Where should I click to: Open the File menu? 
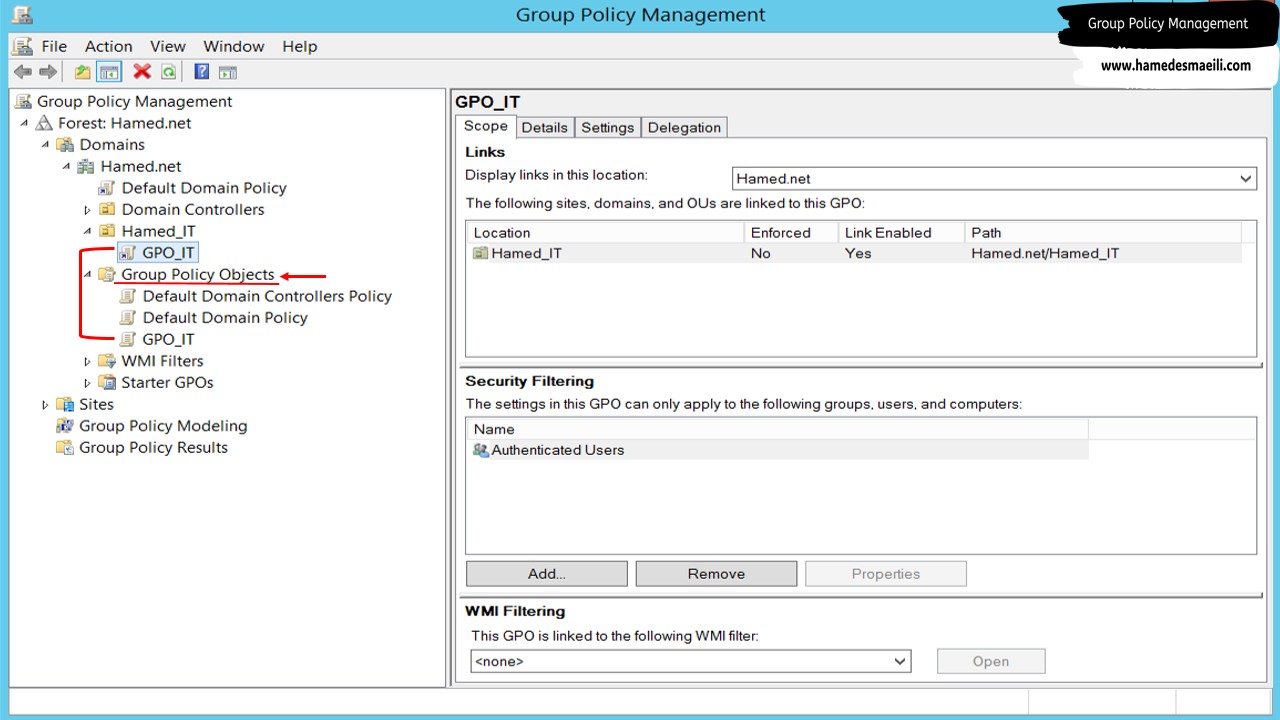coord(54,46)
